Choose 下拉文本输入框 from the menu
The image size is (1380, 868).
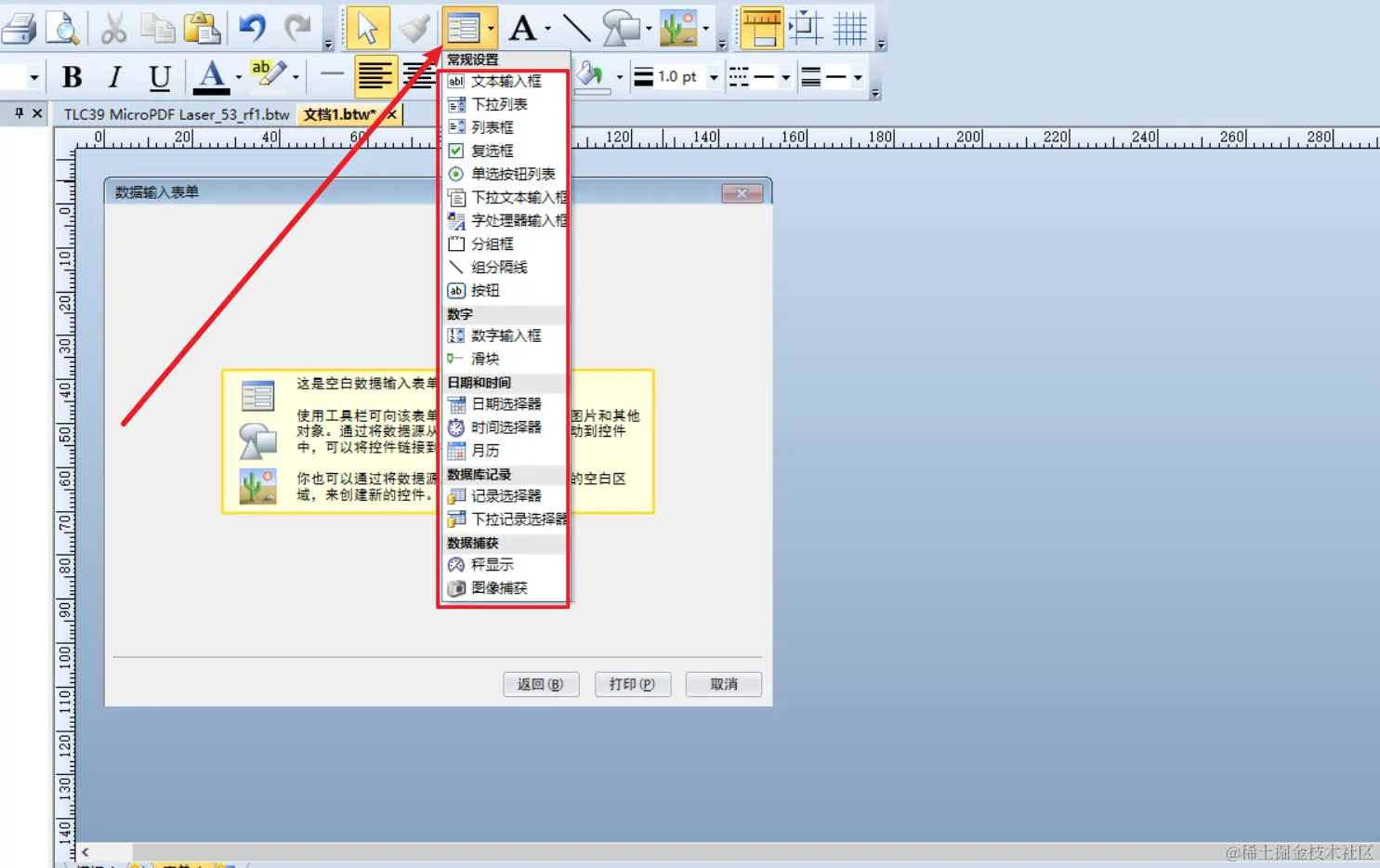pos(504,198)
